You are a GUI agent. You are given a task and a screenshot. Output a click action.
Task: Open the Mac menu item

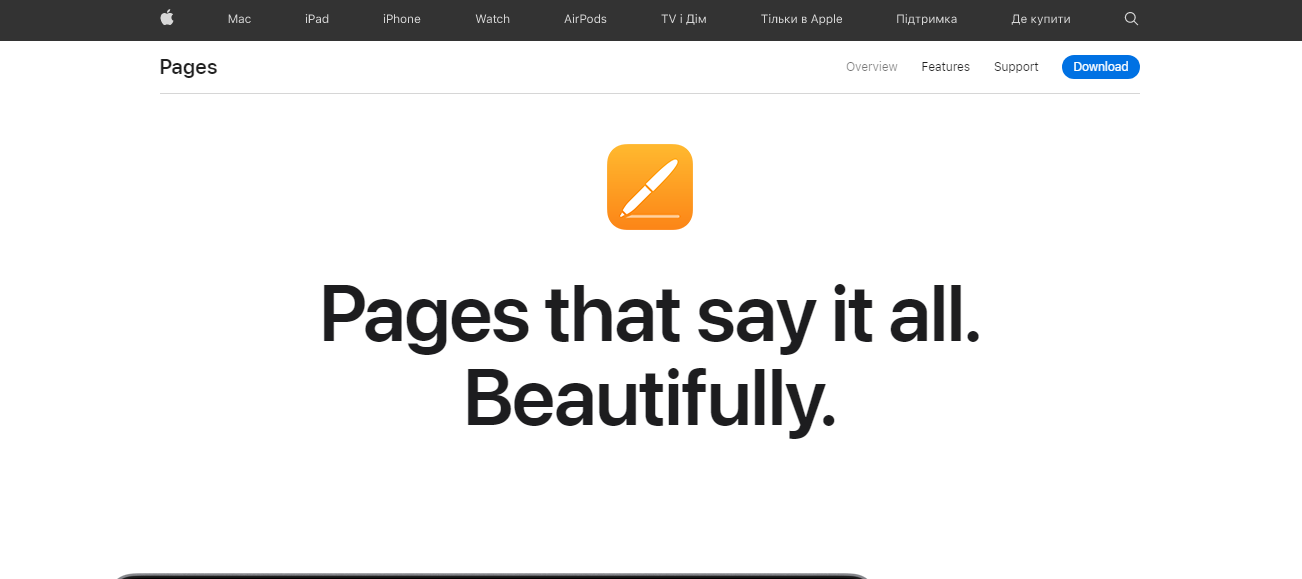click(239, 19)
